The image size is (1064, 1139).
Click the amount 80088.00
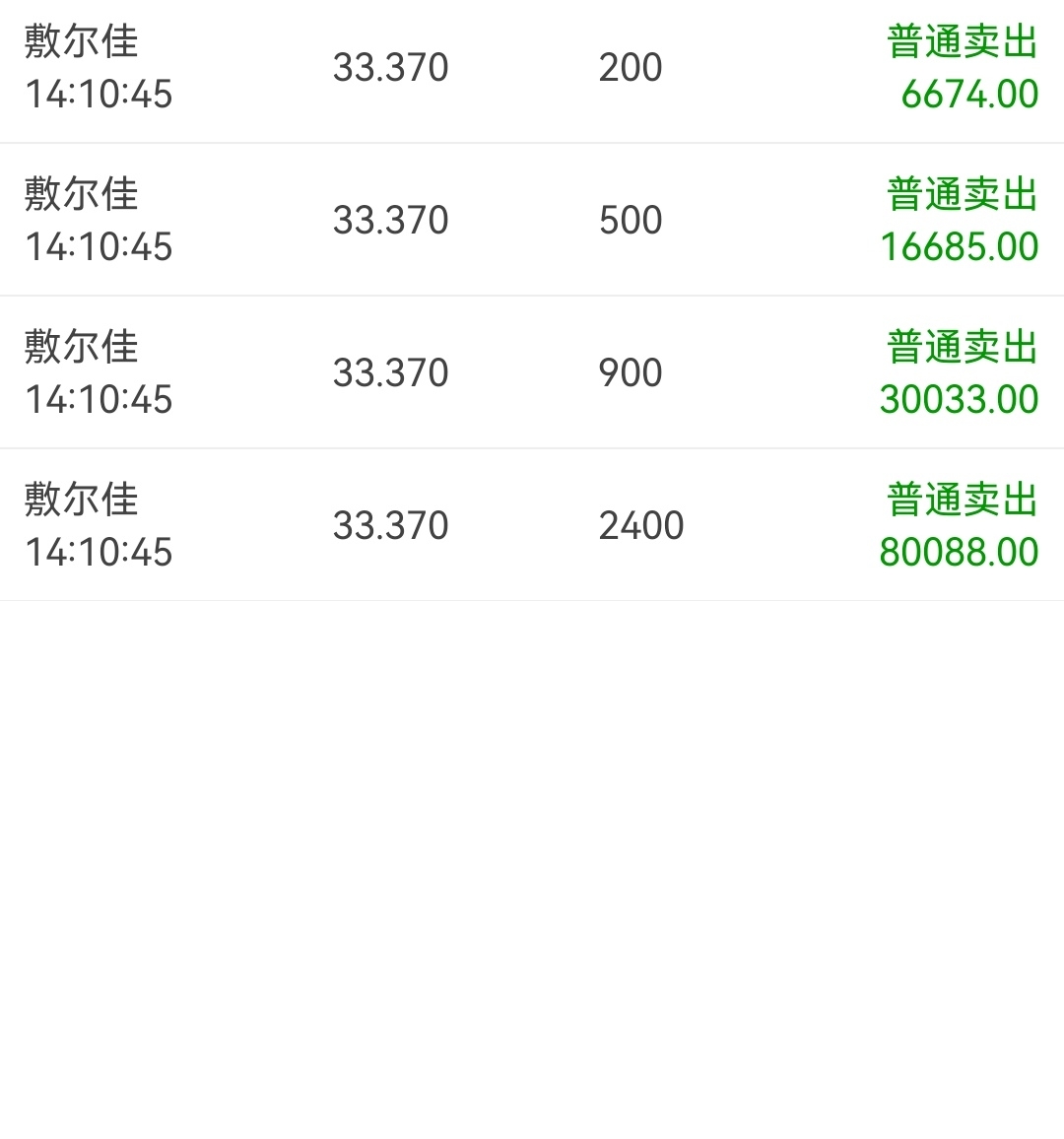click(x=959, y=552)
